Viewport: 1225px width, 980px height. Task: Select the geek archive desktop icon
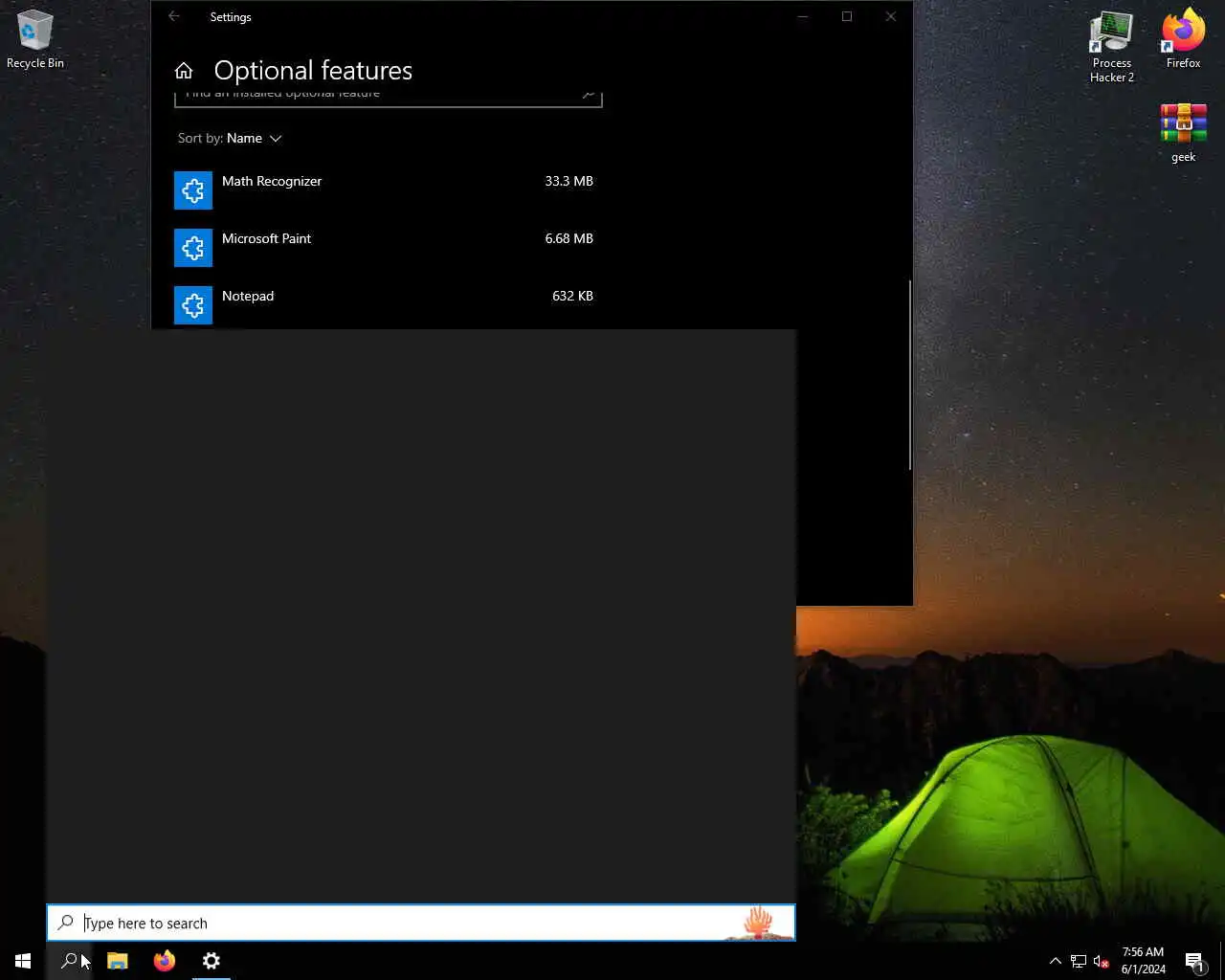(x=1184, y=133)
